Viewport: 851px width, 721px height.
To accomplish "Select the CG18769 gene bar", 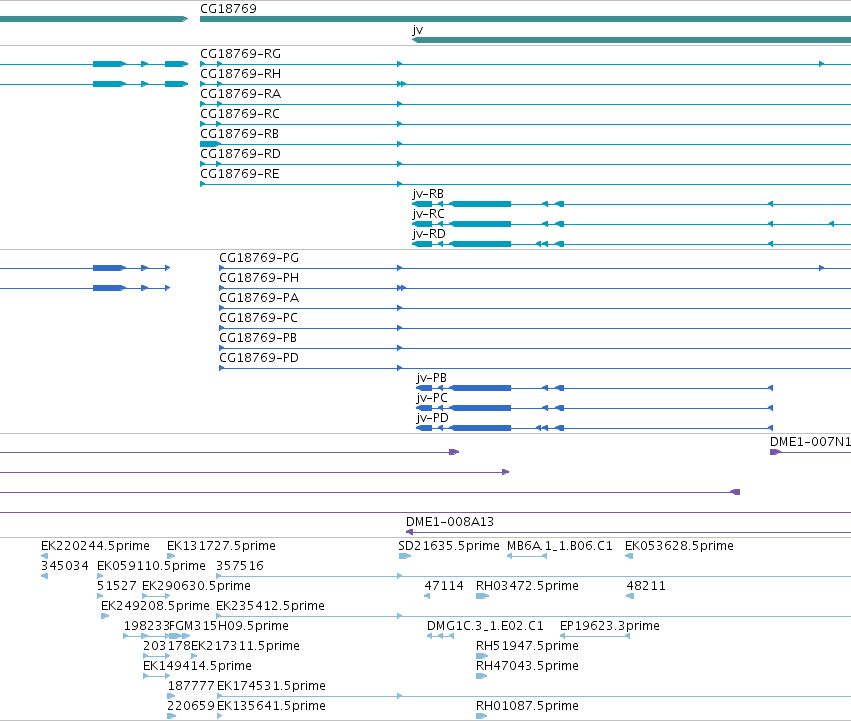I will tap(525, 19).
